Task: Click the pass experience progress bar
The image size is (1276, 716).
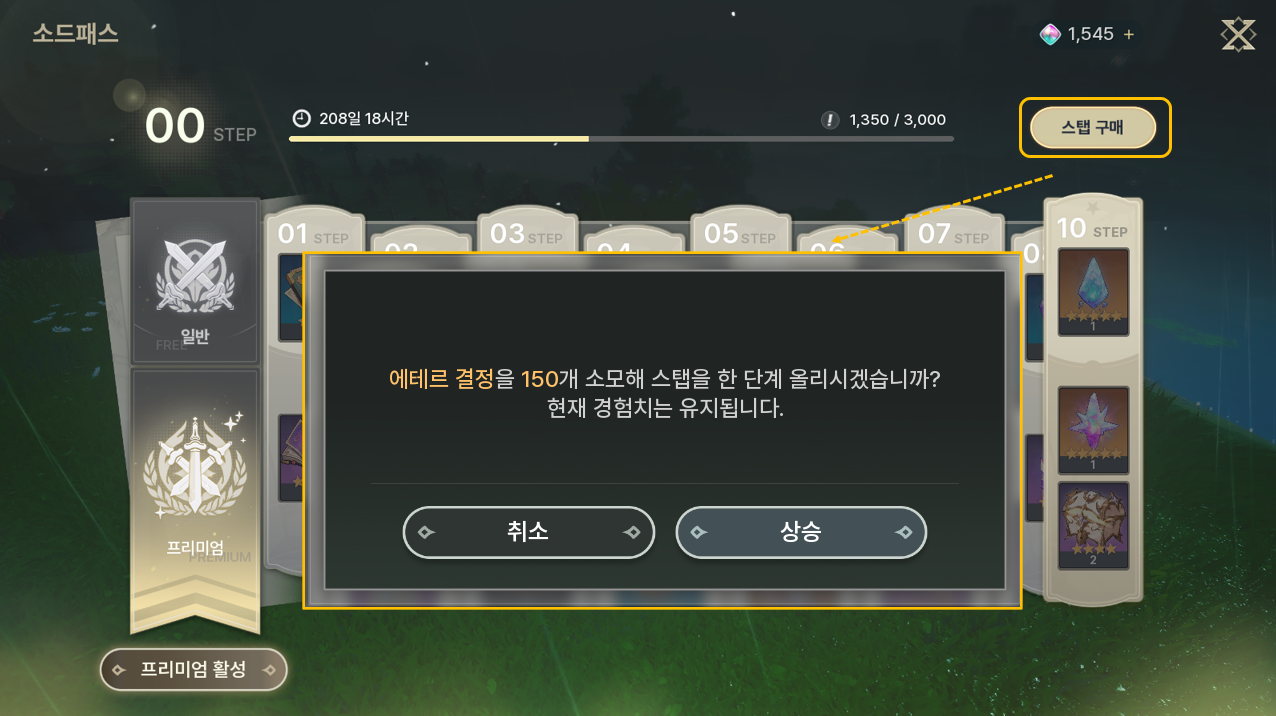Action: (621, 139)
